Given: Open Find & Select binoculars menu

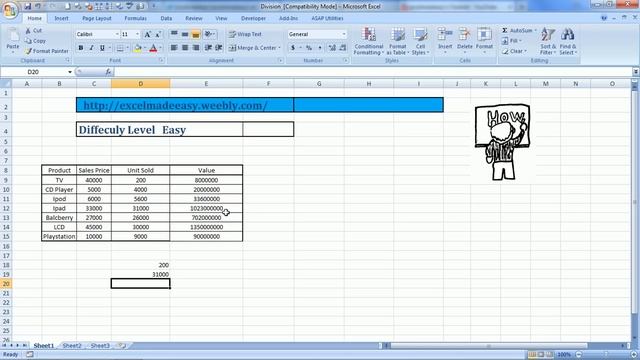Looking at the screenshot, I should [x=567, y=41].
